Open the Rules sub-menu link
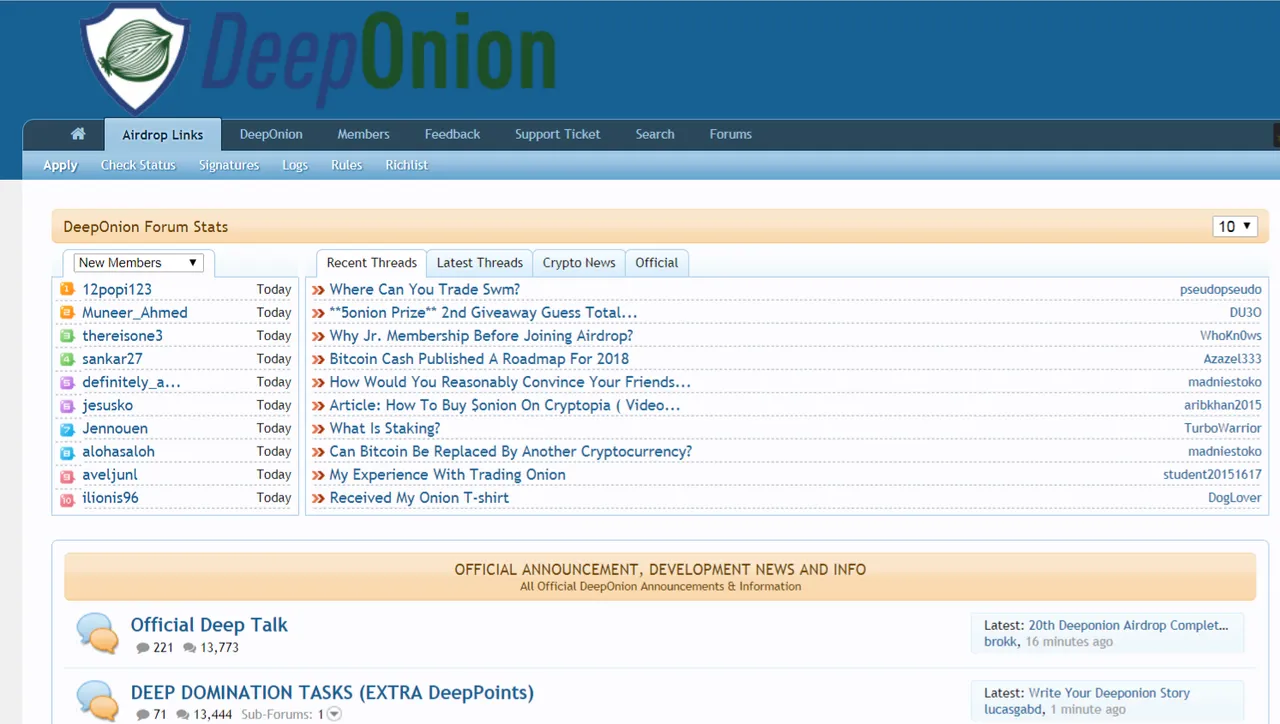1280x724 pixels. 346,165
